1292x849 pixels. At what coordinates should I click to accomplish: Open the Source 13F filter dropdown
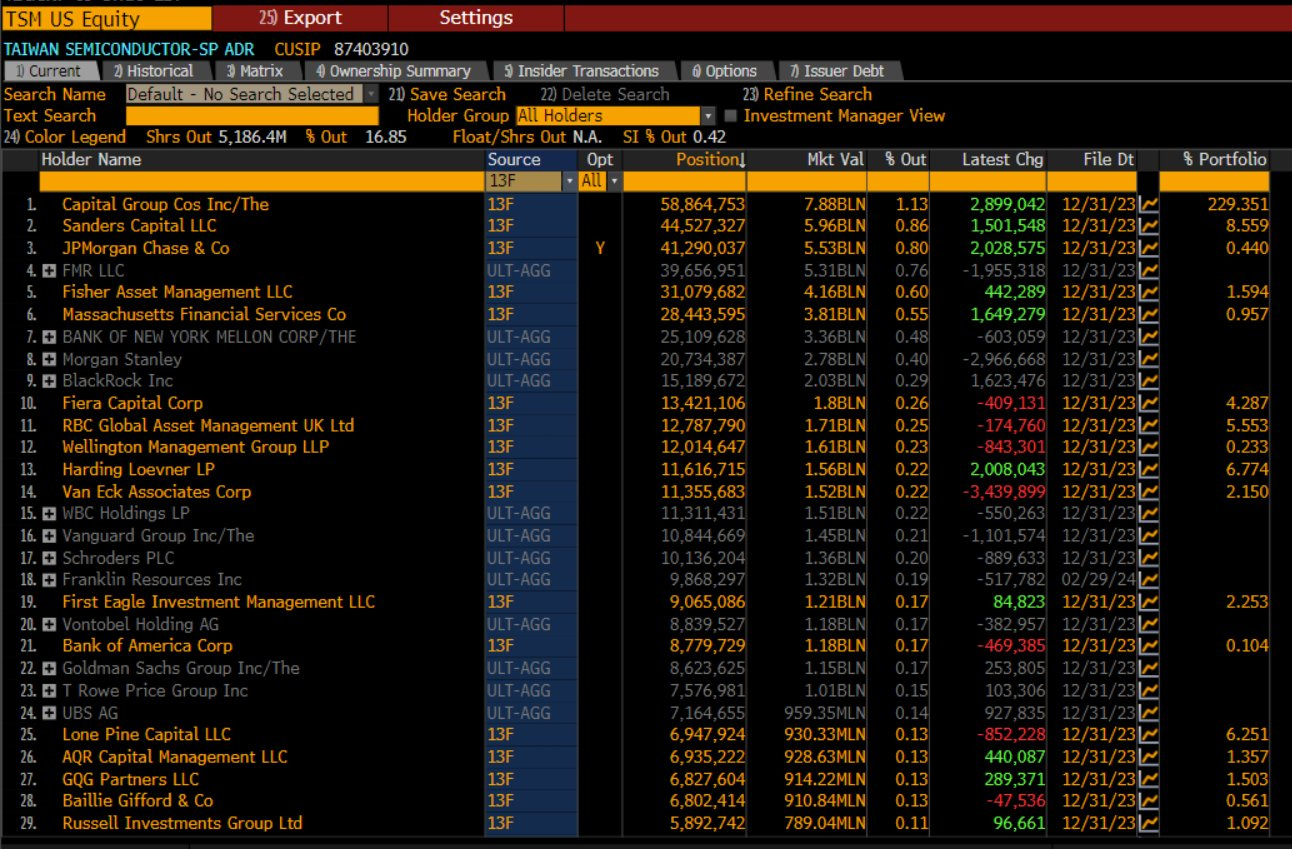click(x=570, y=182)
